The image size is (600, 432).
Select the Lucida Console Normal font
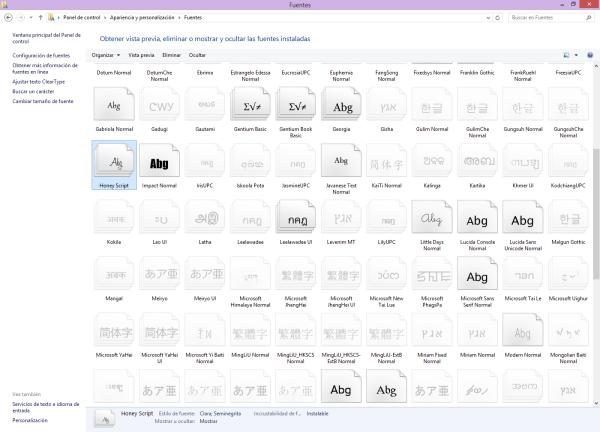[x=478, y=218]
